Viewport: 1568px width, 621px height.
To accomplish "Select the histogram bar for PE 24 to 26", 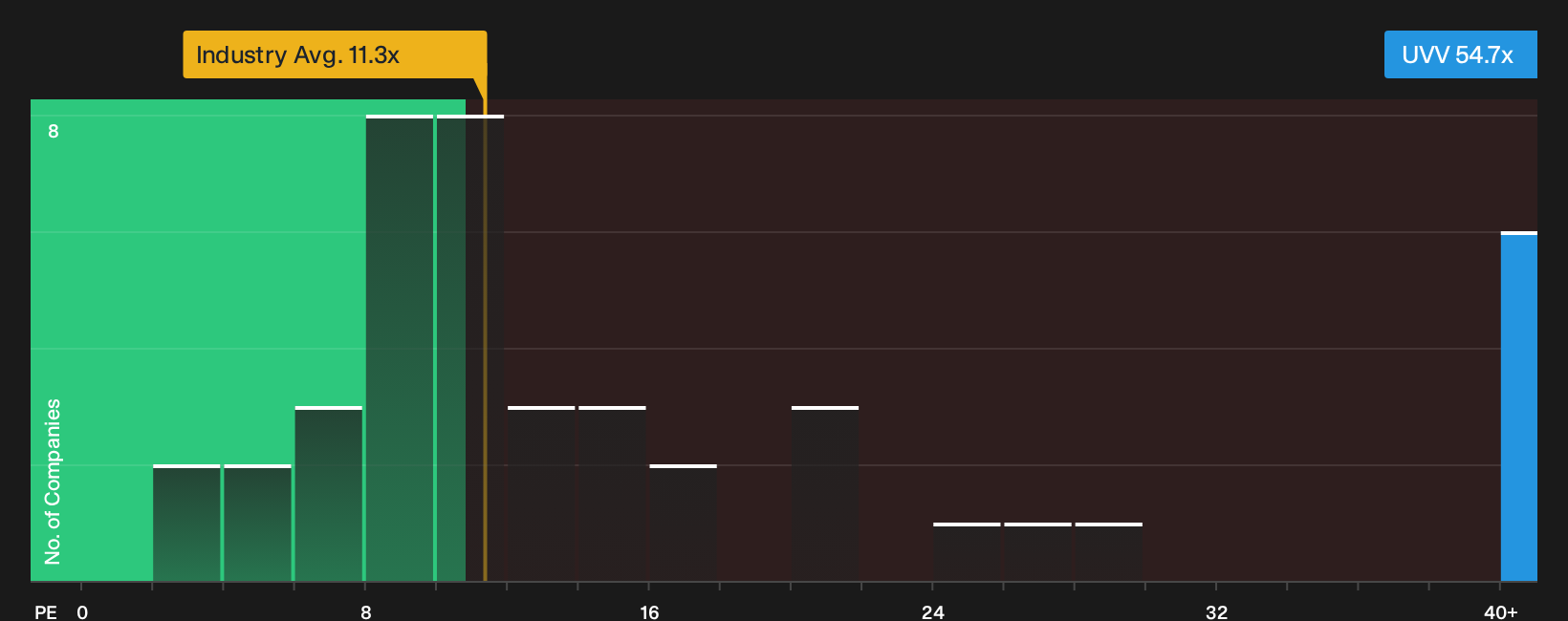I will coord(967,552).
